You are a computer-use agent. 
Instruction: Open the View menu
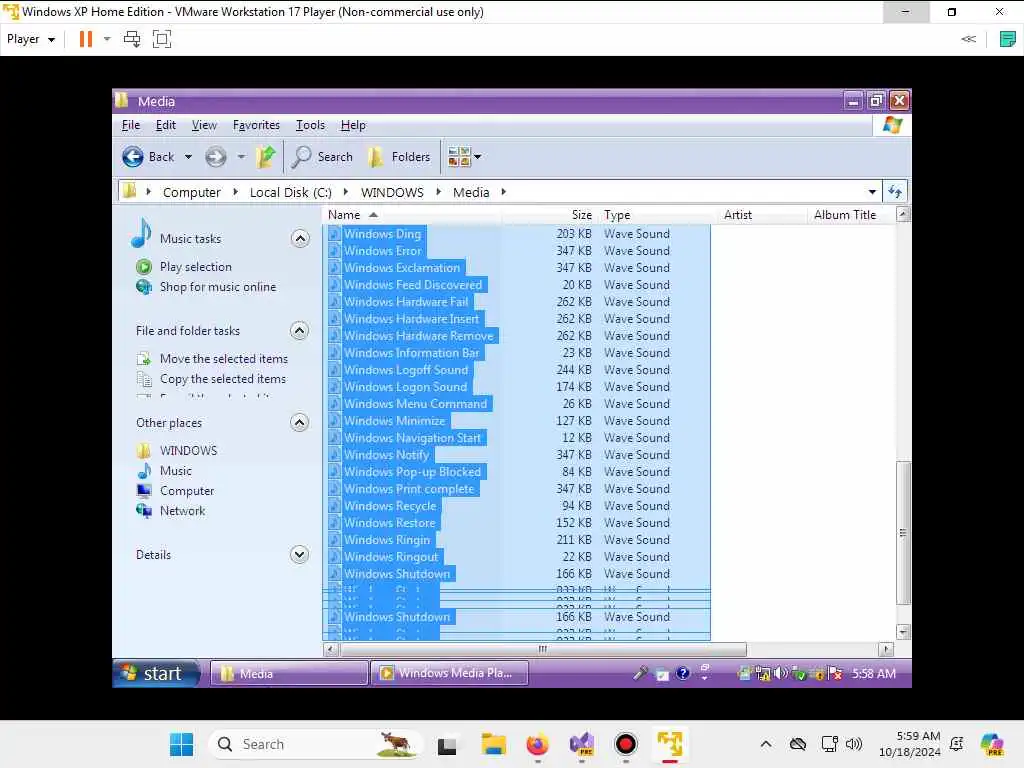coord(204,125)
